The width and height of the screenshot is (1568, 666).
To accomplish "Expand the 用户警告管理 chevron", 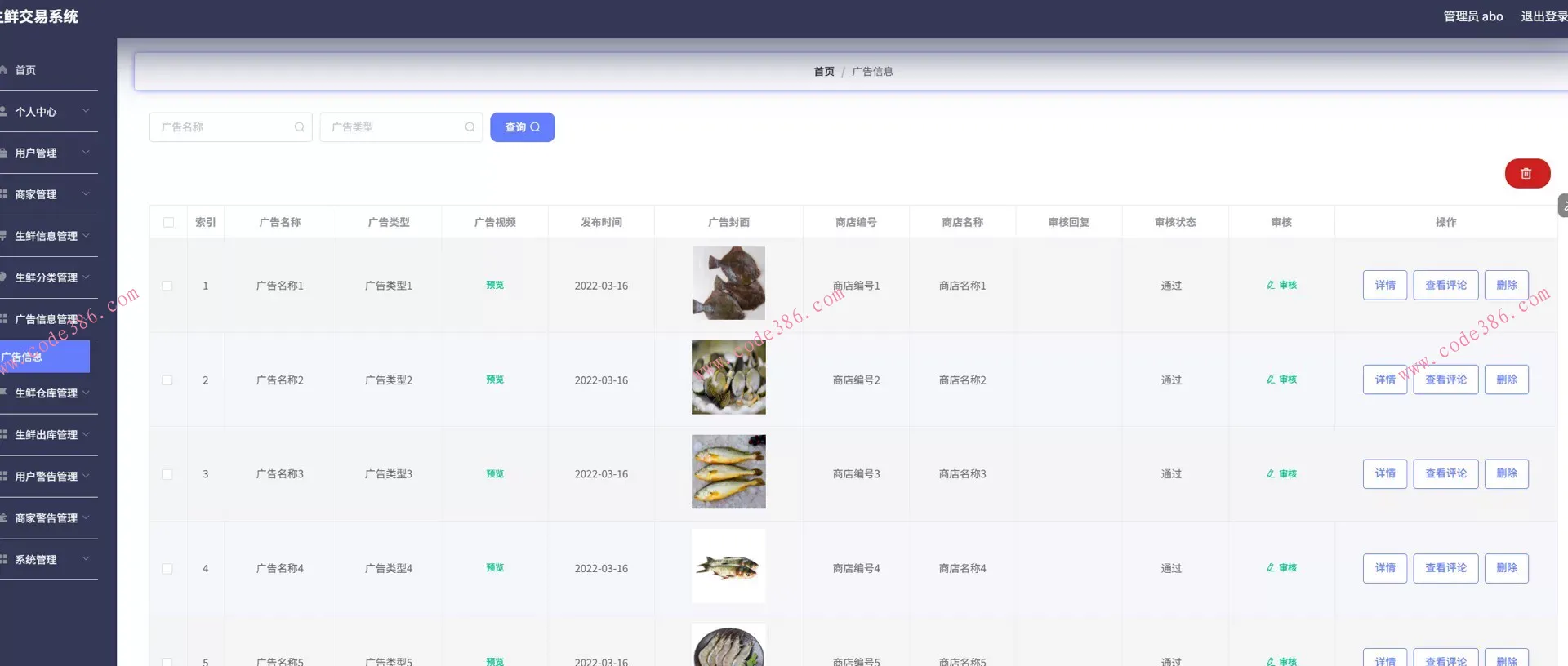I will 86,477.
